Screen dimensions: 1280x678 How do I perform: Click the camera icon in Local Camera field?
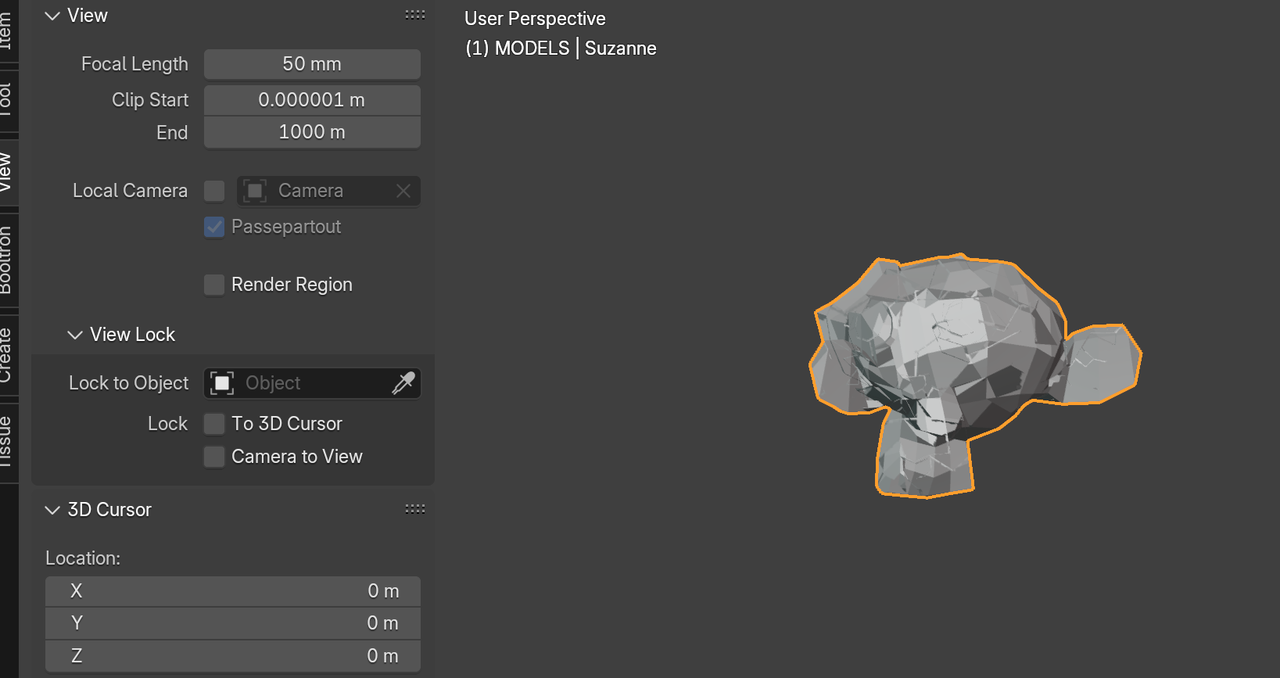(x=255, y=191)
